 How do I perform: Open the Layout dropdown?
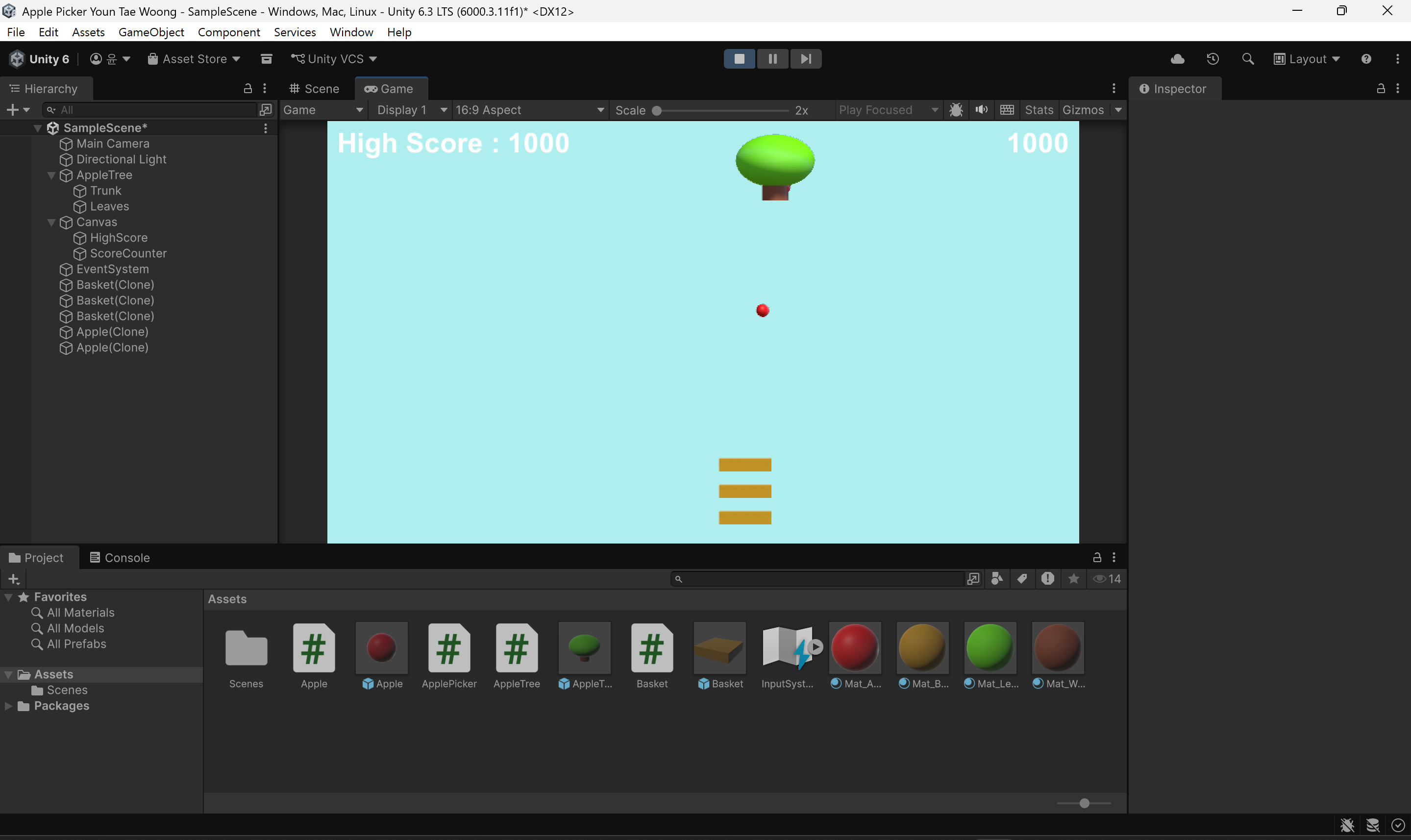(x=1306, y=59)
